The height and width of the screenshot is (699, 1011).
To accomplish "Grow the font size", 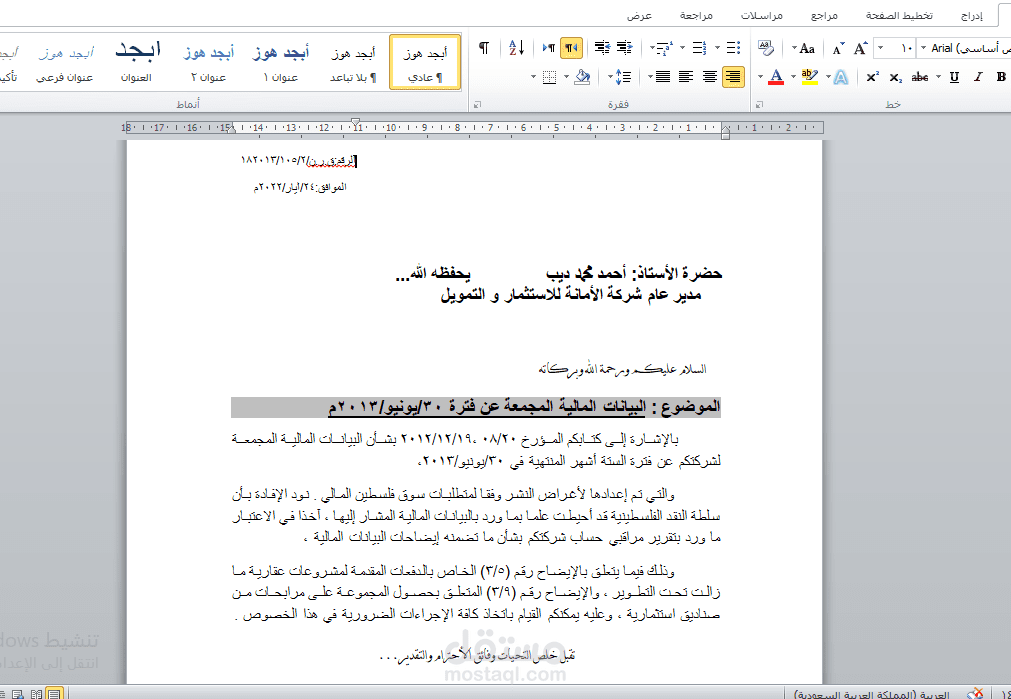I will 860,48.
